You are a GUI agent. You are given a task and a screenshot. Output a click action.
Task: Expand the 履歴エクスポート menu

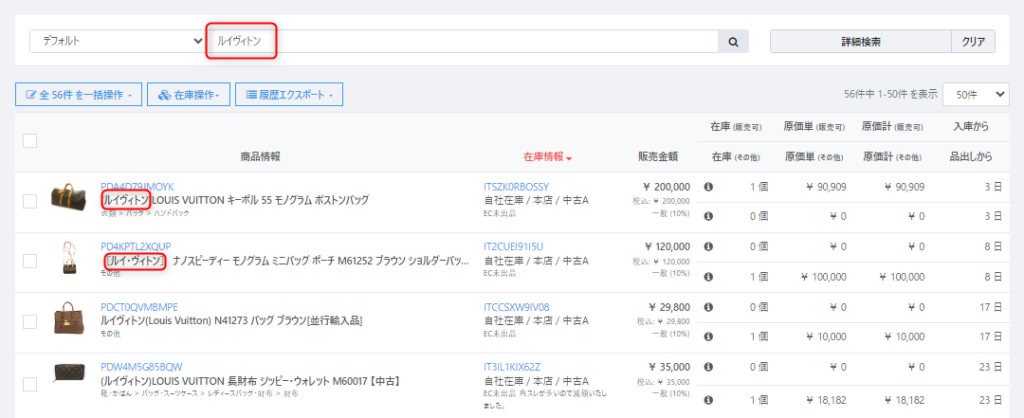pyautogui.click(x=289, y=95)
